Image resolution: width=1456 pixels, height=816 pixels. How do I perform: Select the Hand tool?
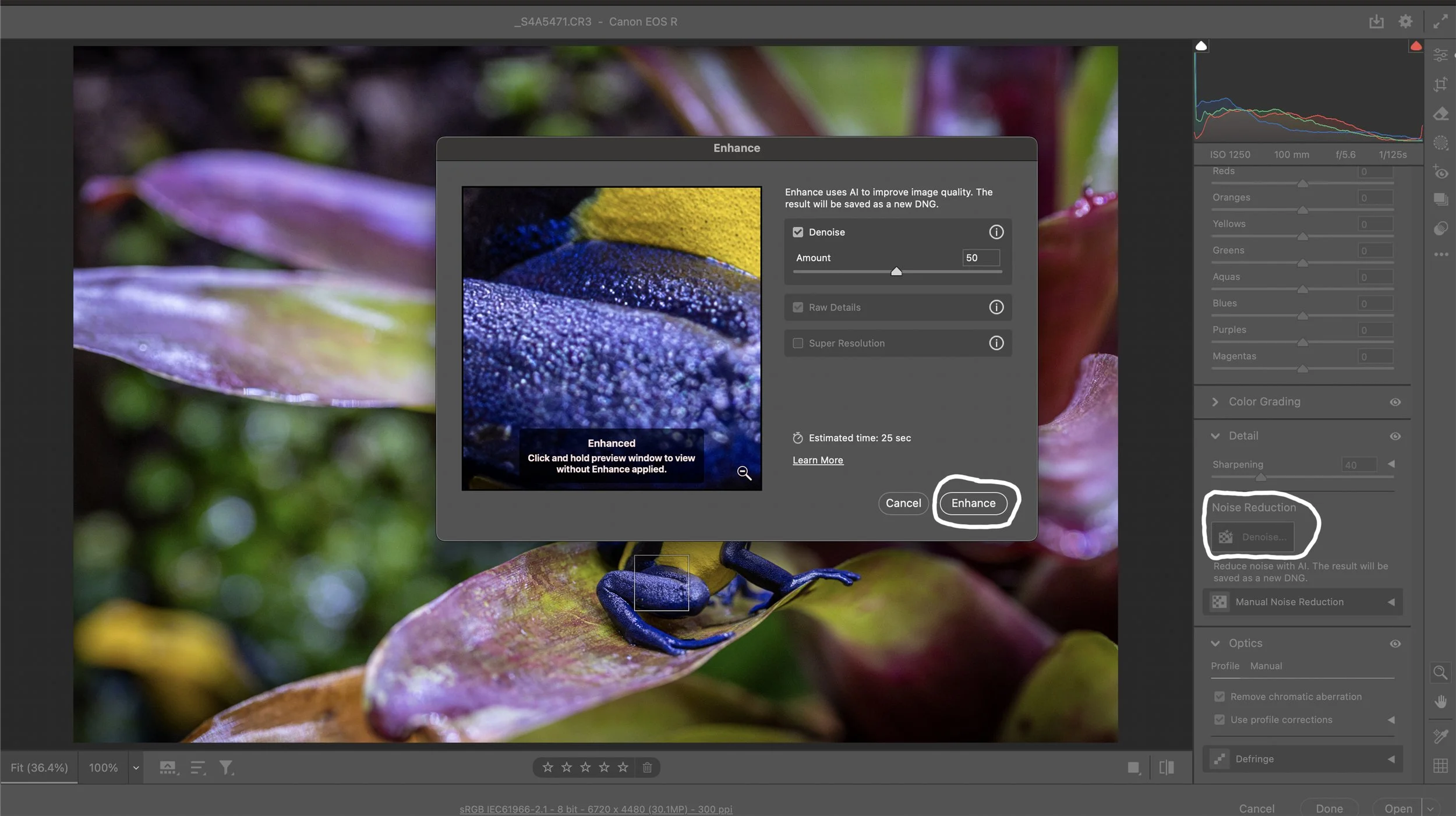1441,702
